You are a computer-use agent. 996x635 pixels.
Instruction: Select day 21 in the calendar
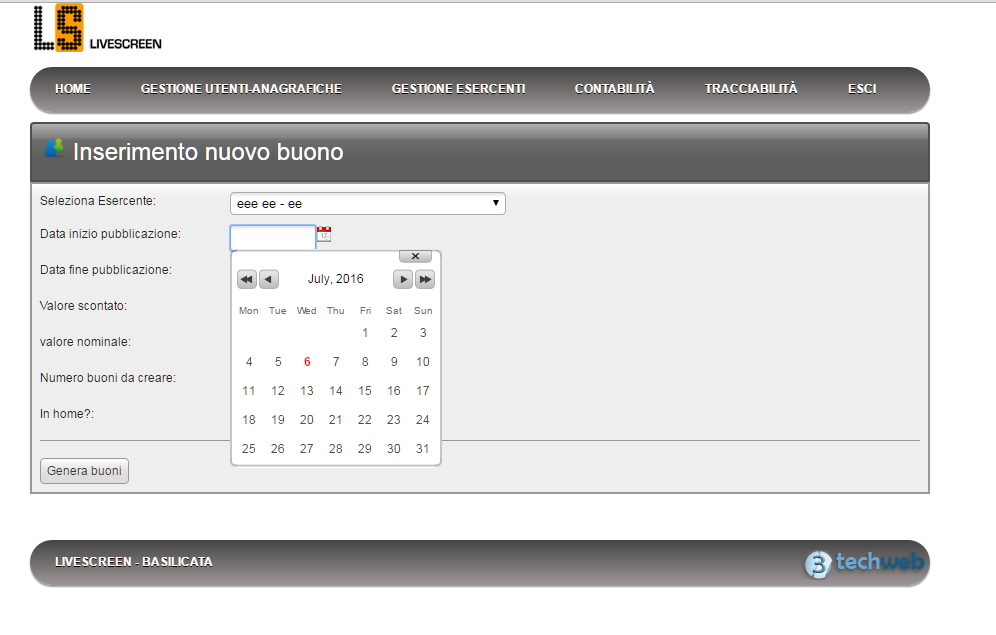coord(336,420)
